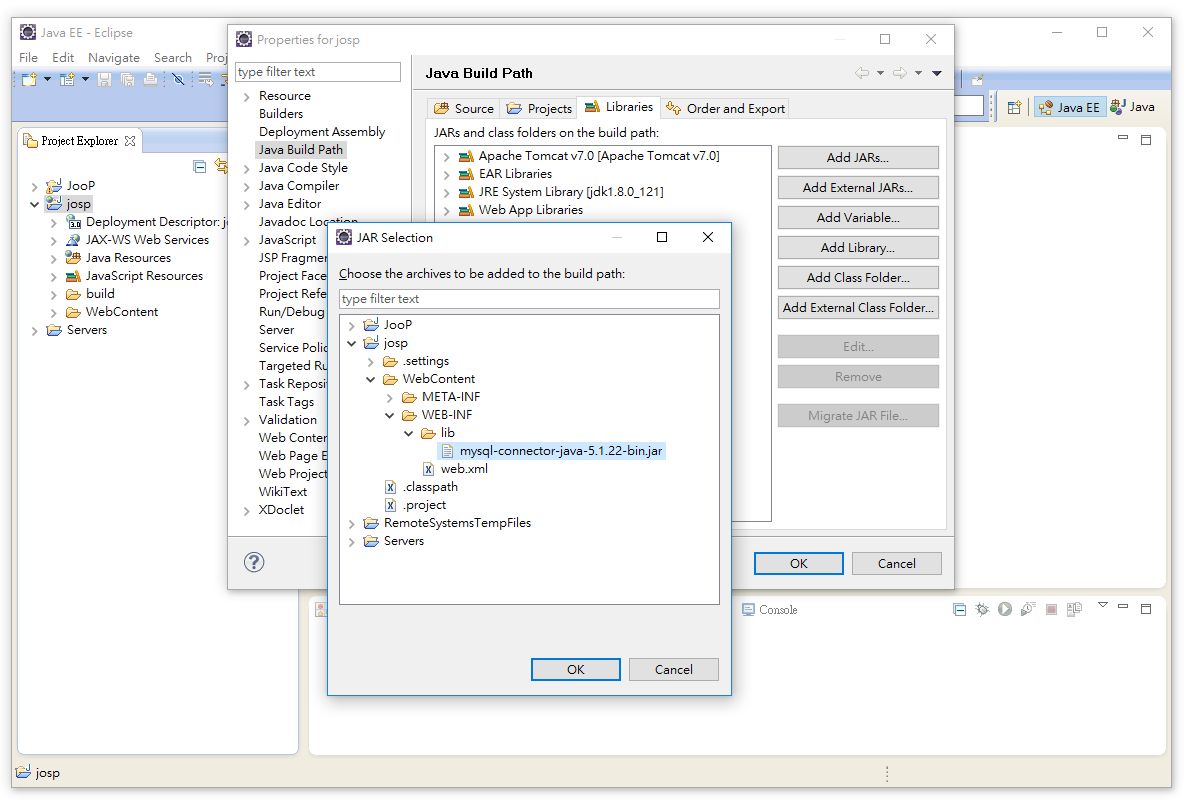Viewport: 1194px width, 802px height.
Task: Open the Console view menu triangle
Action: click(1103, 605)
